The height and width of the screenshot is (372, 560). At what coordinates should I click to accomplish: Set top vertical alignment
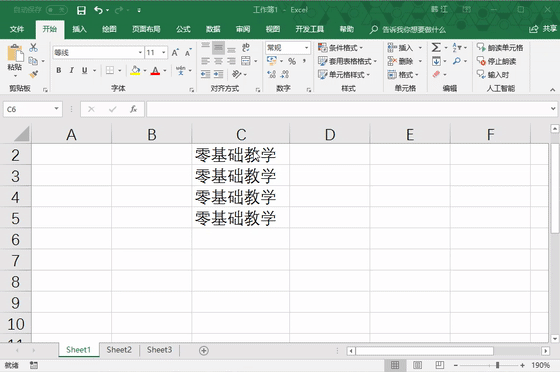tap(205, 46)
